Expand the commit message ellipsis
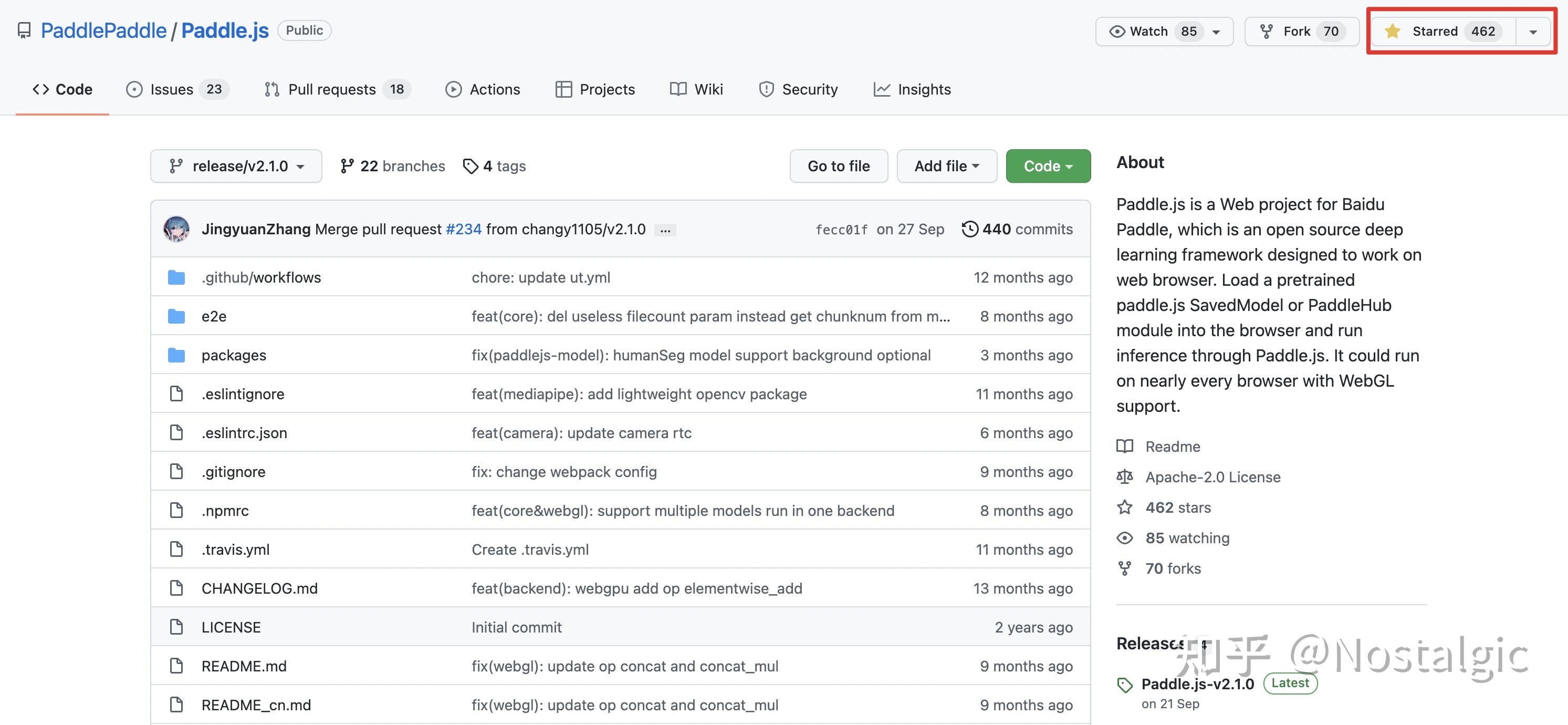The image size is (1568, 725). (x=665, y=230)
